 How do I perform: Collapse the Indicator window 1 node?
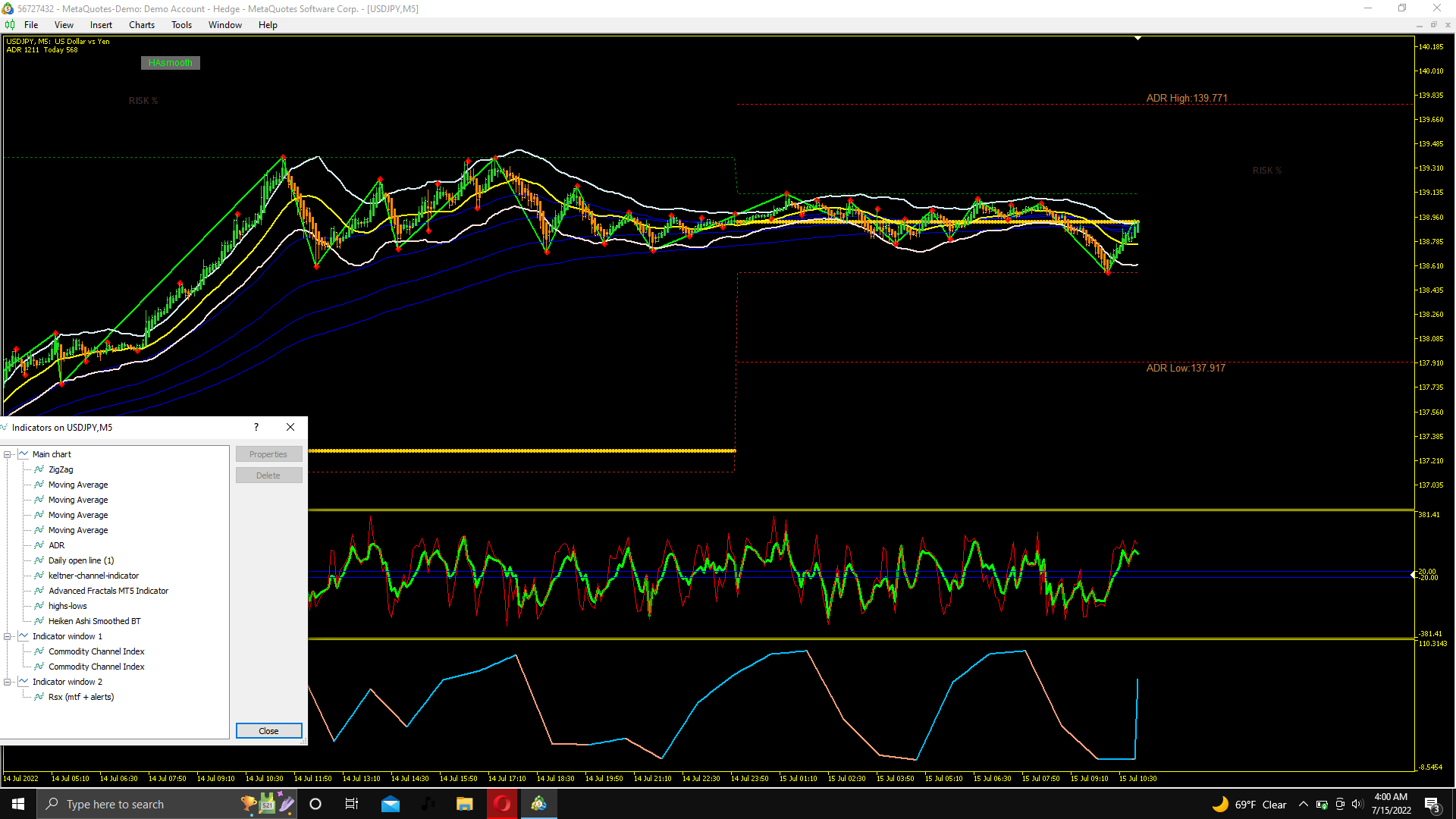click(x=8, y=636)
